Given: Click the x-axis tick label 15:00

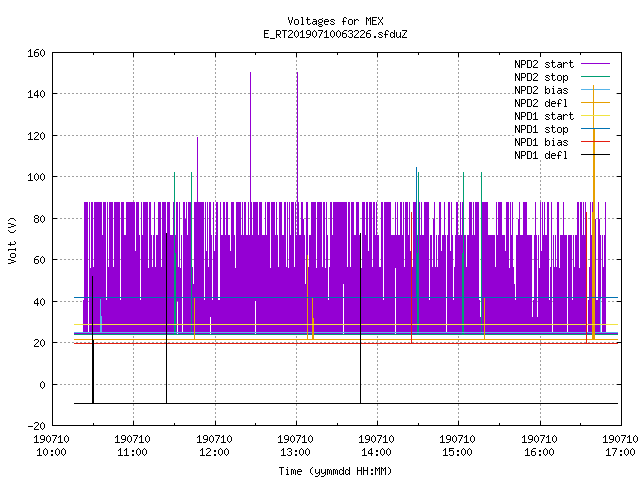Looking at the screenshot, I should tap(458, 452).
